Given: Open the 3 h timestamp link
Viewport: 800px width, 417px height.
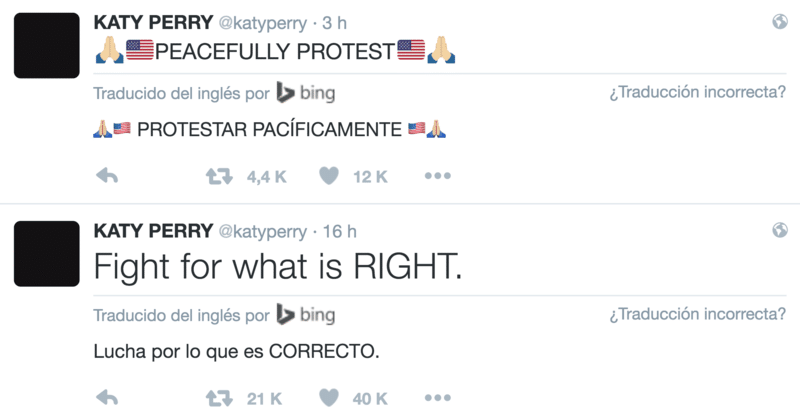Looking at the screenshot, I should pos(335,23).
